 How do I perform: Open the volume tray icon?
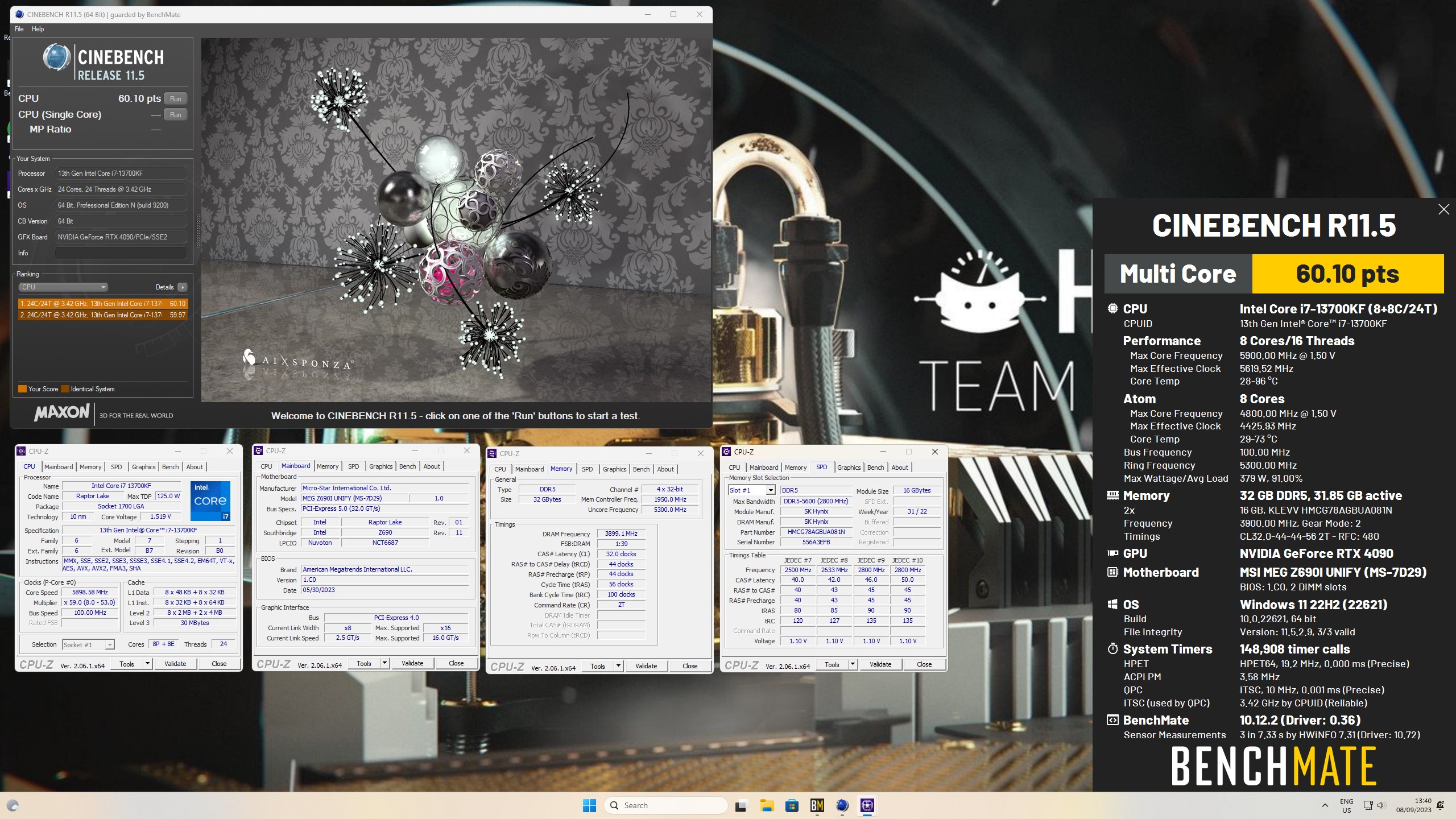pos(1380,805)
